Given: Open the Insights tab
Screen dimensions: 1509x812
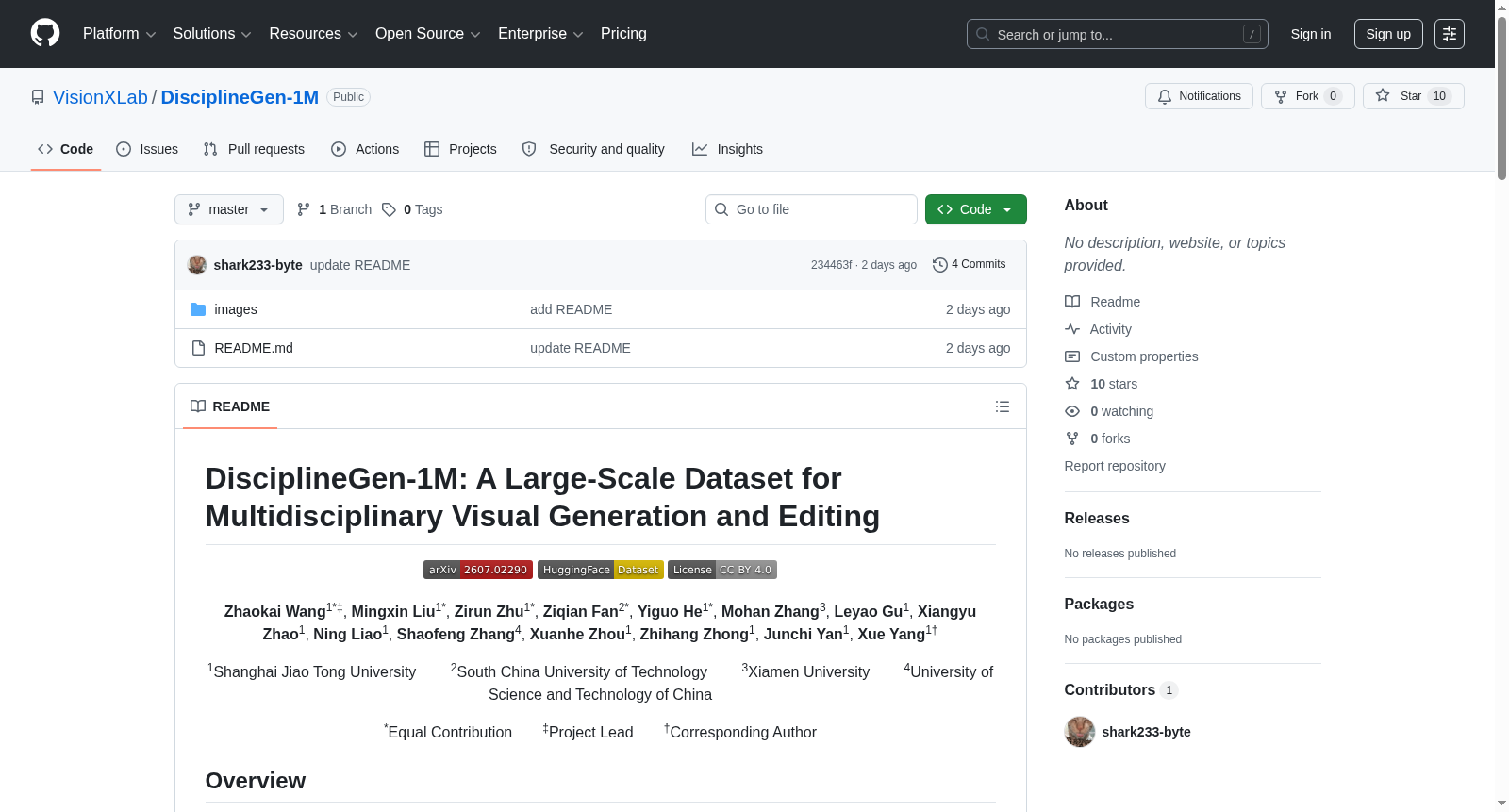Looking at the screenshot, I should [727, 149].
